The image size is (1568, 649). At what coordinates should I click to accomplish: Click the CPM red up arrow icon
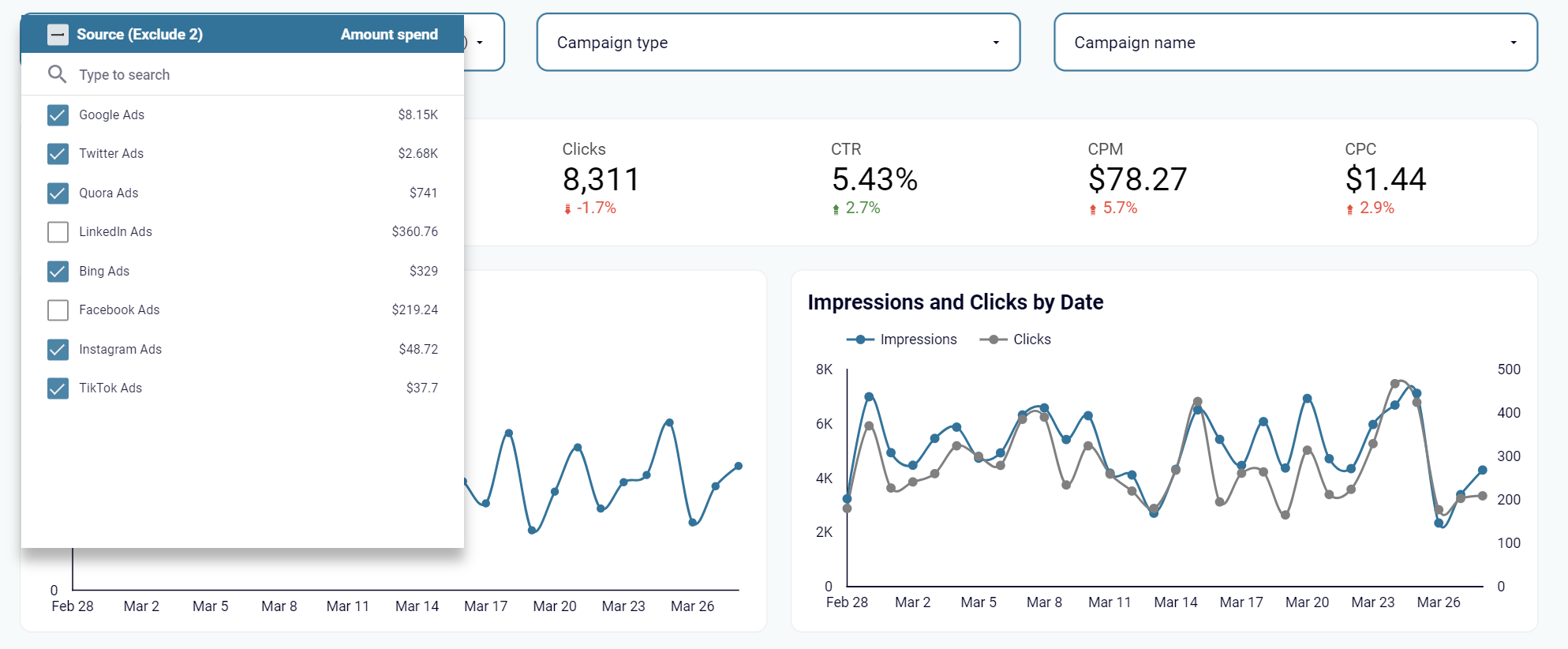pyautogui.click(x=1093, y=209)
